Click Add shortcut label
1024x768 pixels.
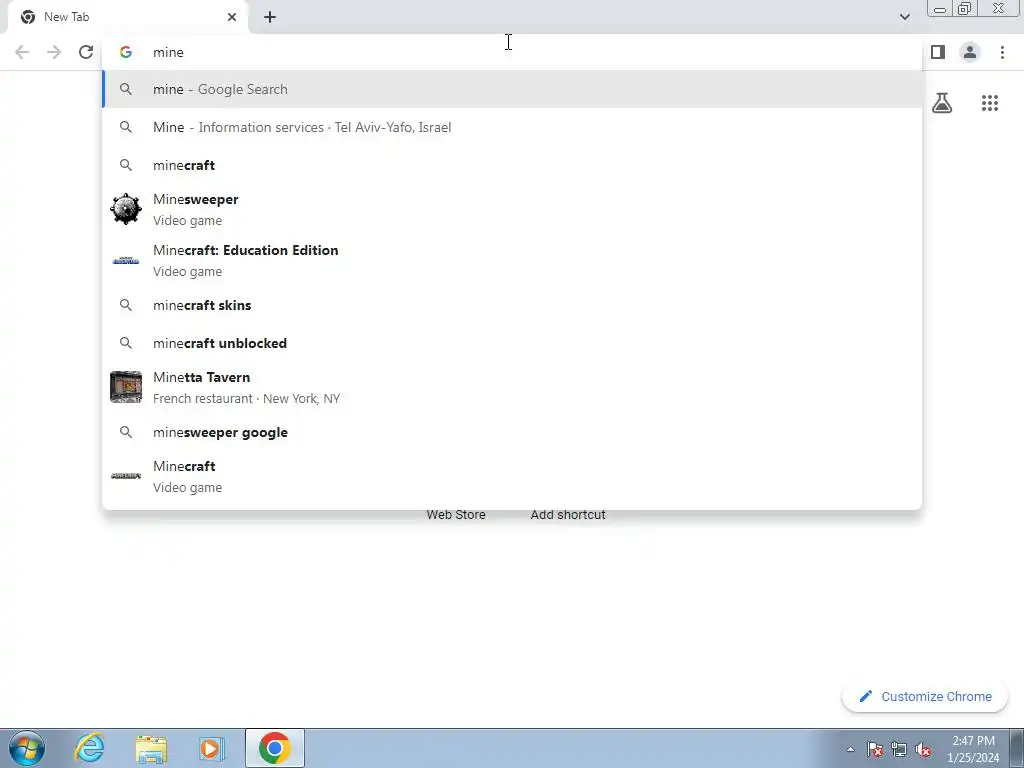[568, 515]
